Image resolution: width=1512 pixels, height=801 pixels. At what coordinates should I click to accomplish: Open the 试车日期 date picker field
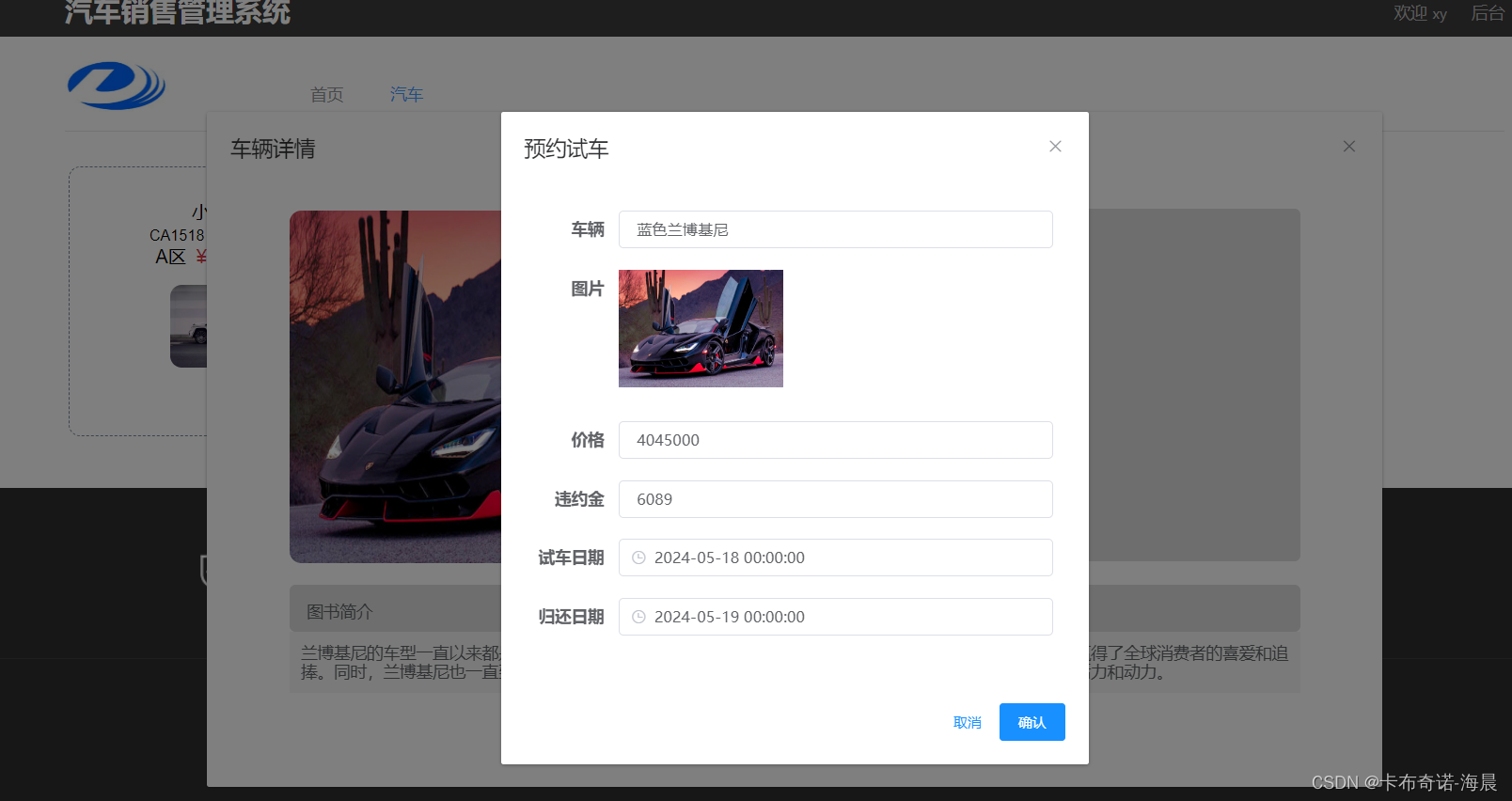pyautogui.click(x=835, y=558)
